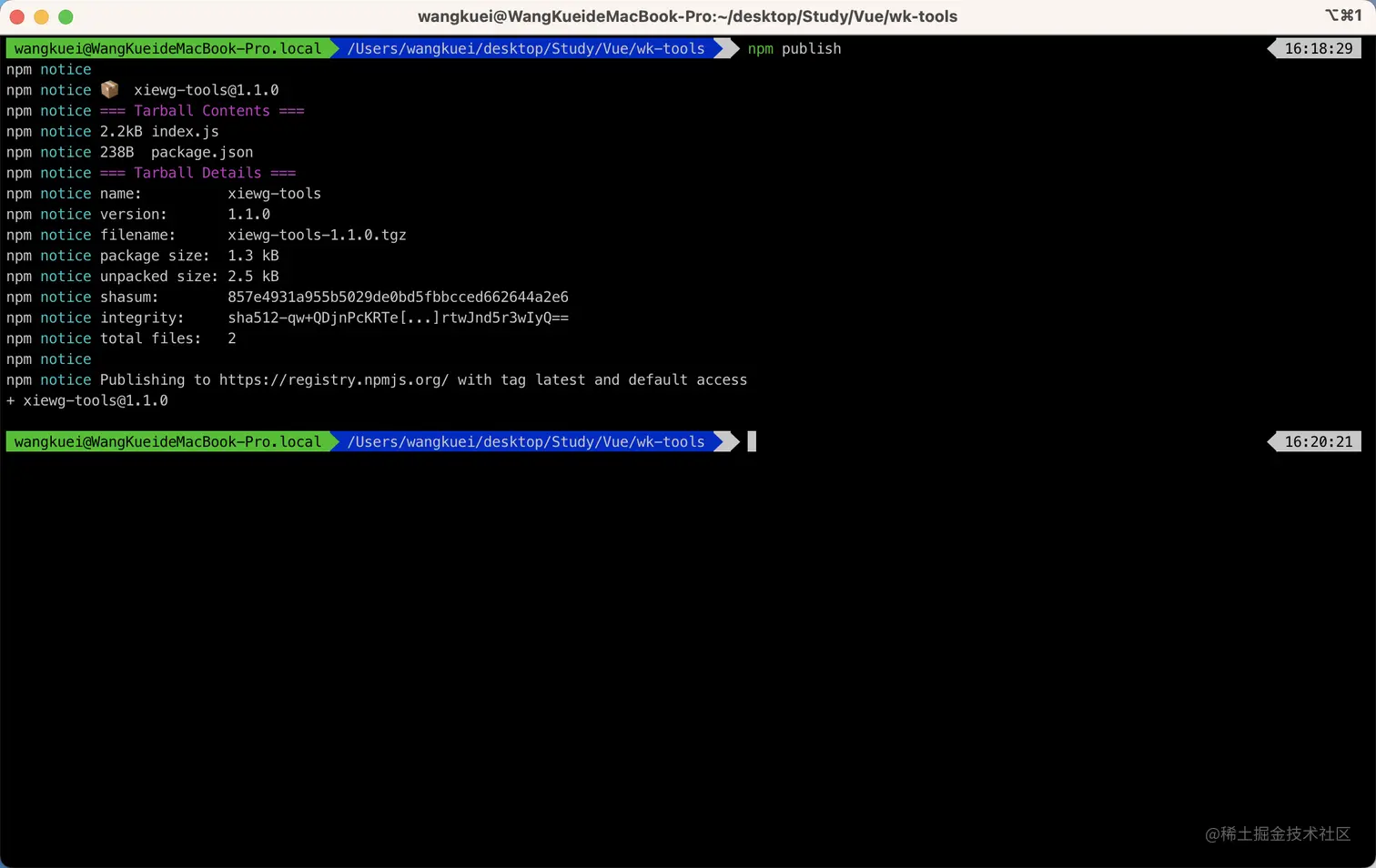Click the 'total files:' label

(x=150, y=338)
